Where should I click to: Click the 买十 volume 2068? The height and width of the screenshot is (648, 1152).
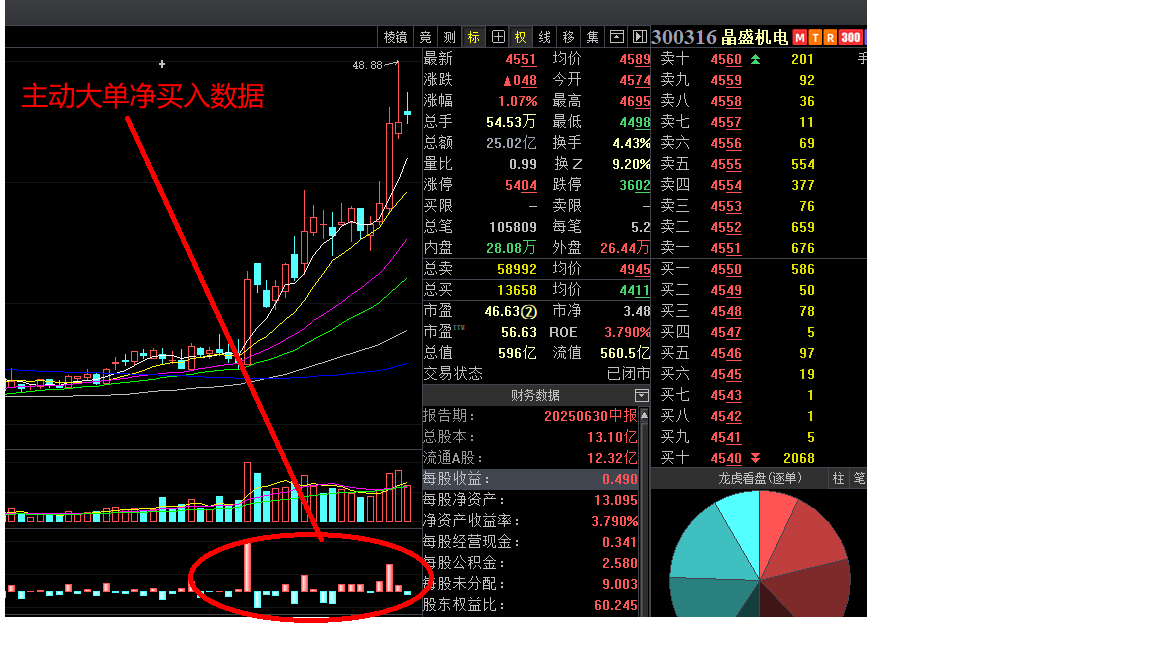(799, 458)
